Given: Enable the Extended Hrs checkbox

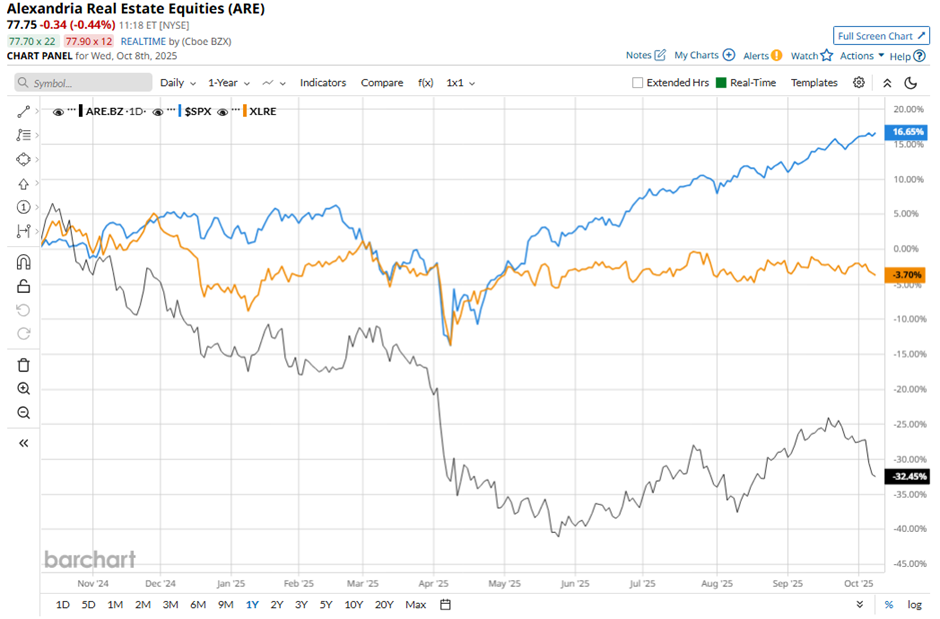Looking at the screenshot, I should point(637,83).
